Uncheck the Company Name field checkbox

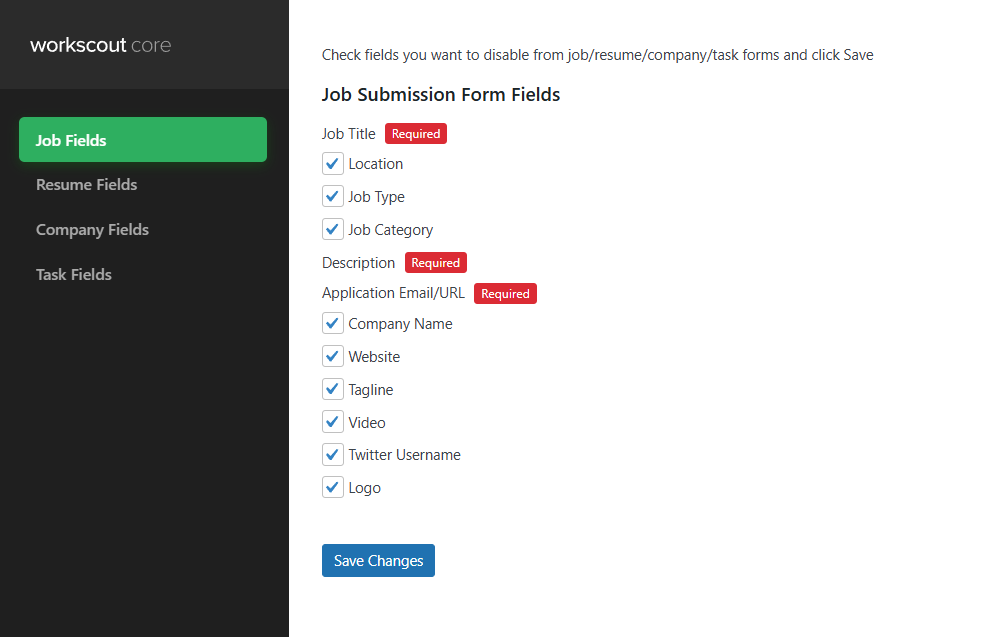coord(333,324)
